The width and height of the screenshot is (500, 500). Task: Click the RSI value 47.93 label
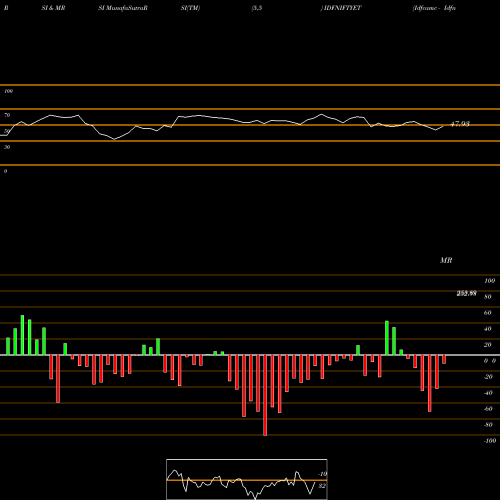[x=460, y=124]
